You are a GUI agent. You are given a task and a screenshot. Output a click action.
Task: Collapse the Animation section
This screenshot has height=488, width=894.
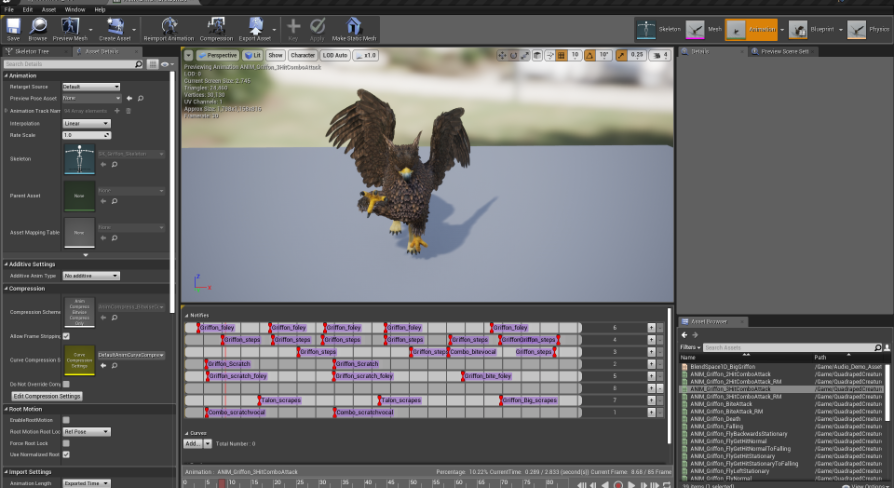click(x=6, y=75)
